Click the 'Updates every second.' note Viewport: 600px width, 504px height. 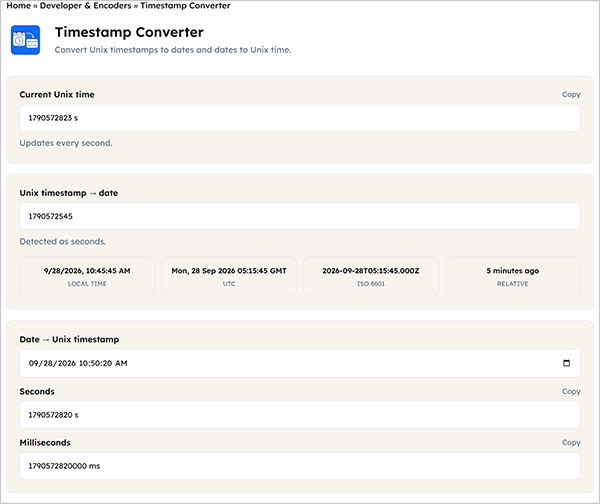66,143
